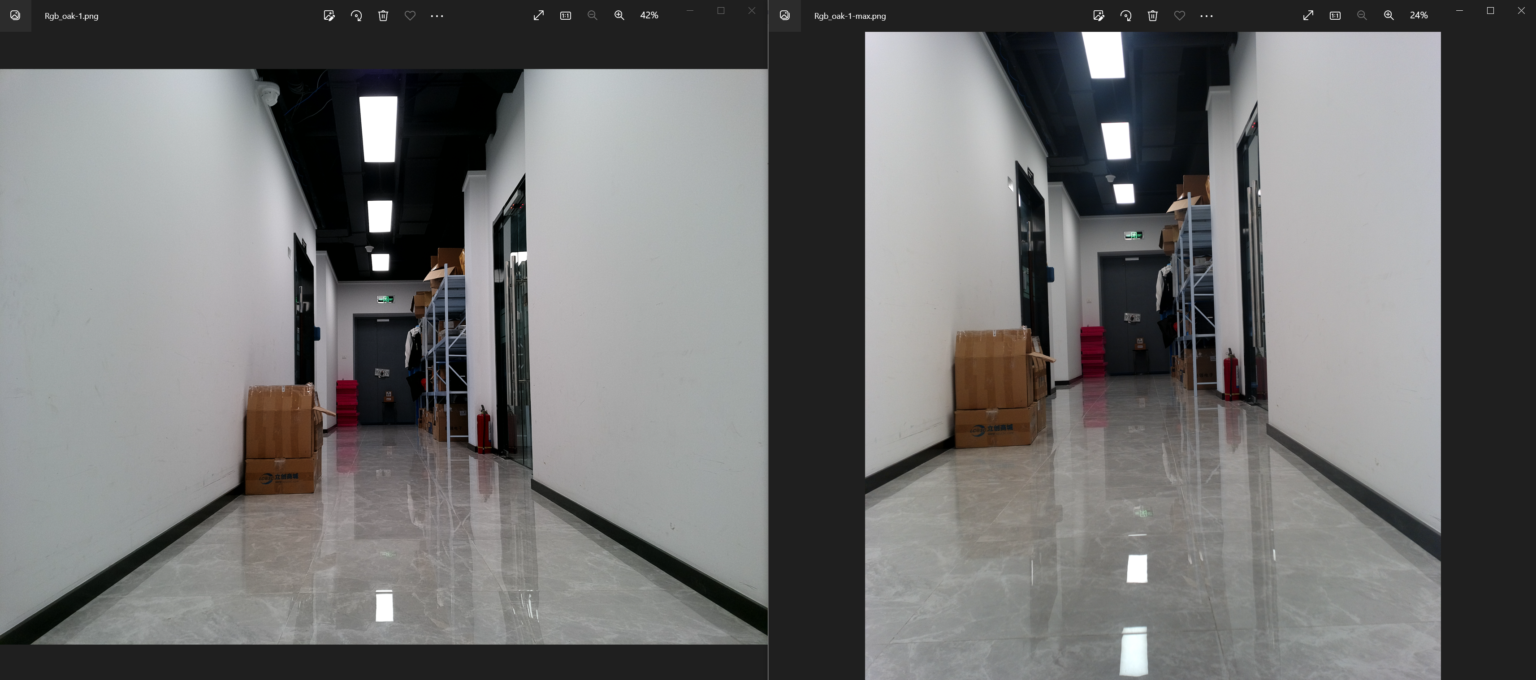Zoom in on the Rgb_oak-1.png image
This screenshot has width=1536, height=680.
point(619,16)
